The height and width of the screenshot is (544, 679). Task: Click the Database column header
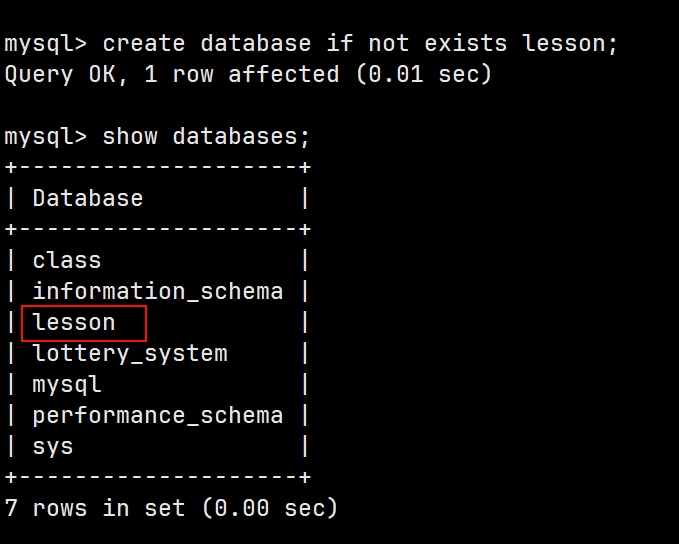point(88,198)
